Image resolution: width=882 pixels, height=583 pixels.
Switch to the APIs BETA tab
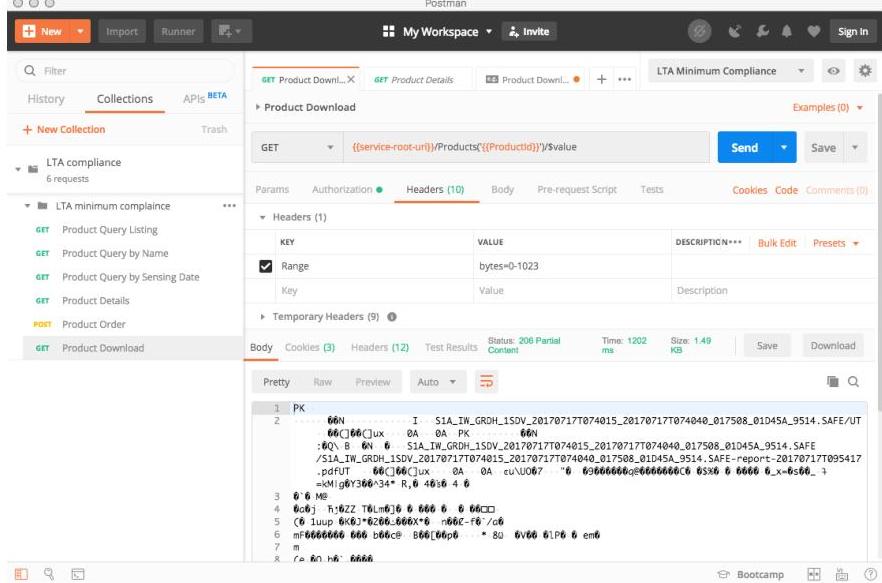205,98
